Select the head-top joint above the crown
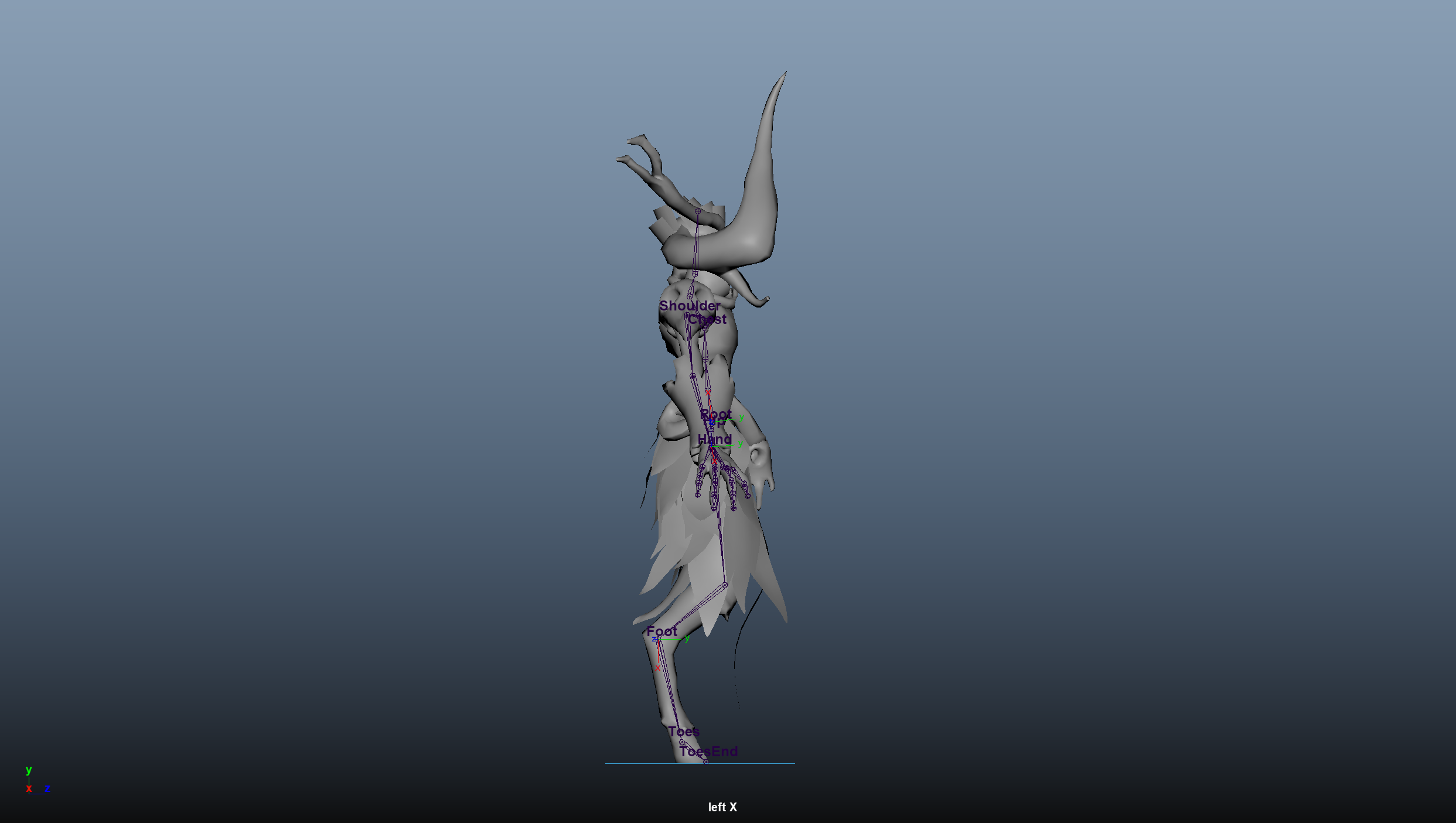The width and height of the screenshot is (1456, 823). click(x=698, y=211)
